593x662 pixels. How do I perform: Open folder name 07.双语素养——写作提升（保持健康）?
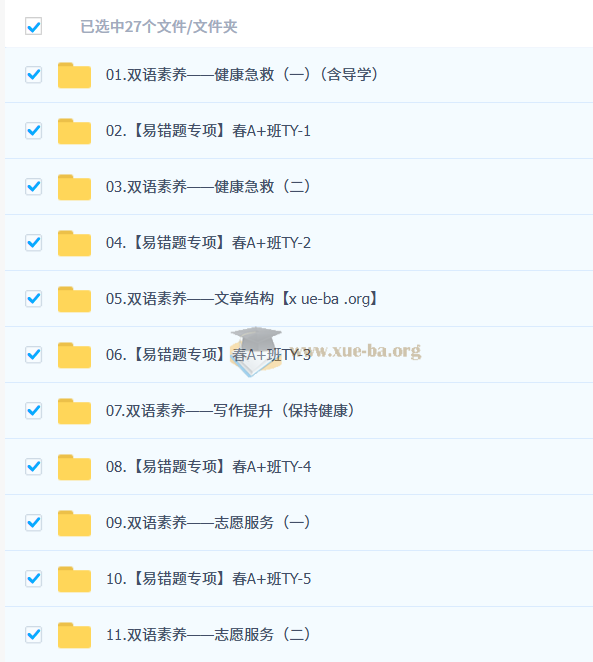[230, 410]
